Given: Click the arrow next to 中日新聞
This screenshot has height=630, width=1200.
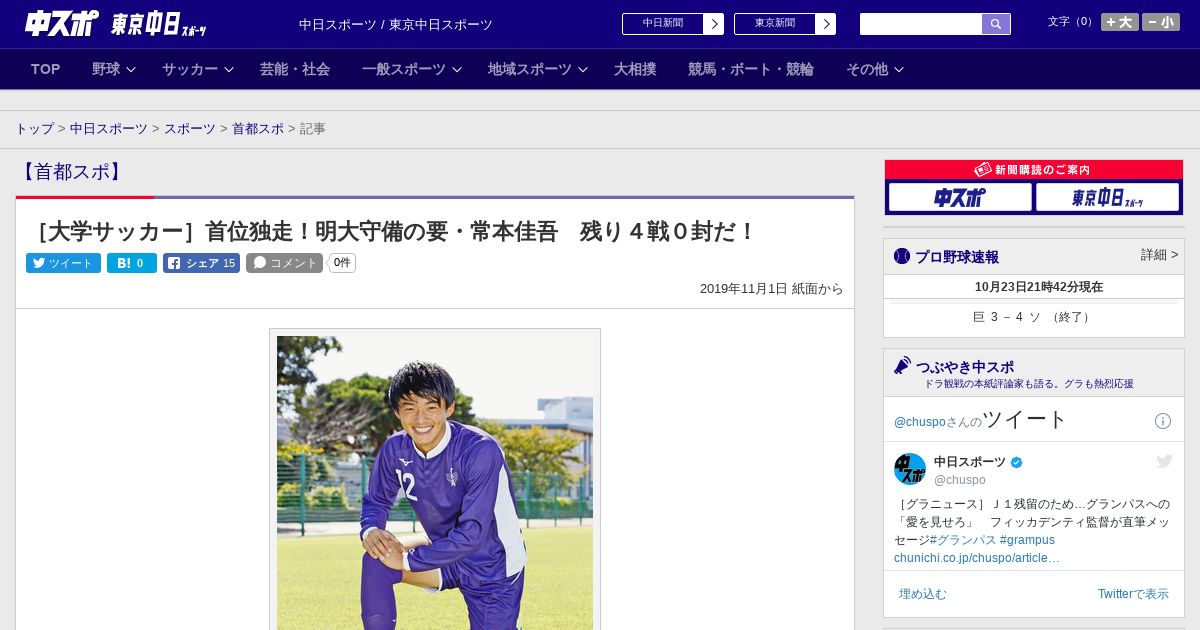Looking at the screenshot, I should coord(713,24).
